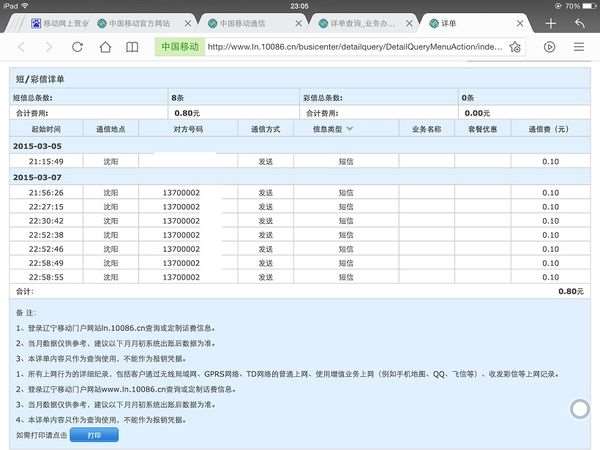Select the 通信地点 column header
The image size is (600, 450).
coord(111,129)
